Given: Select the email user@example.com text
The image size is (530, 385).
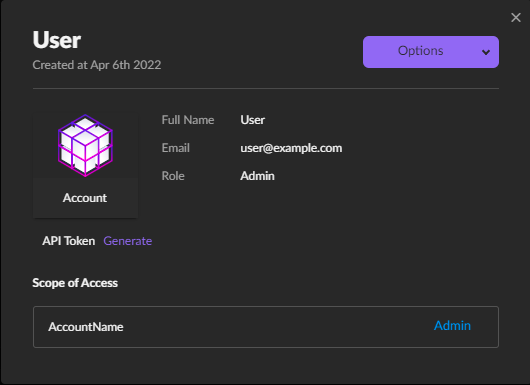Looking at the screenshot, I should 291,148.
